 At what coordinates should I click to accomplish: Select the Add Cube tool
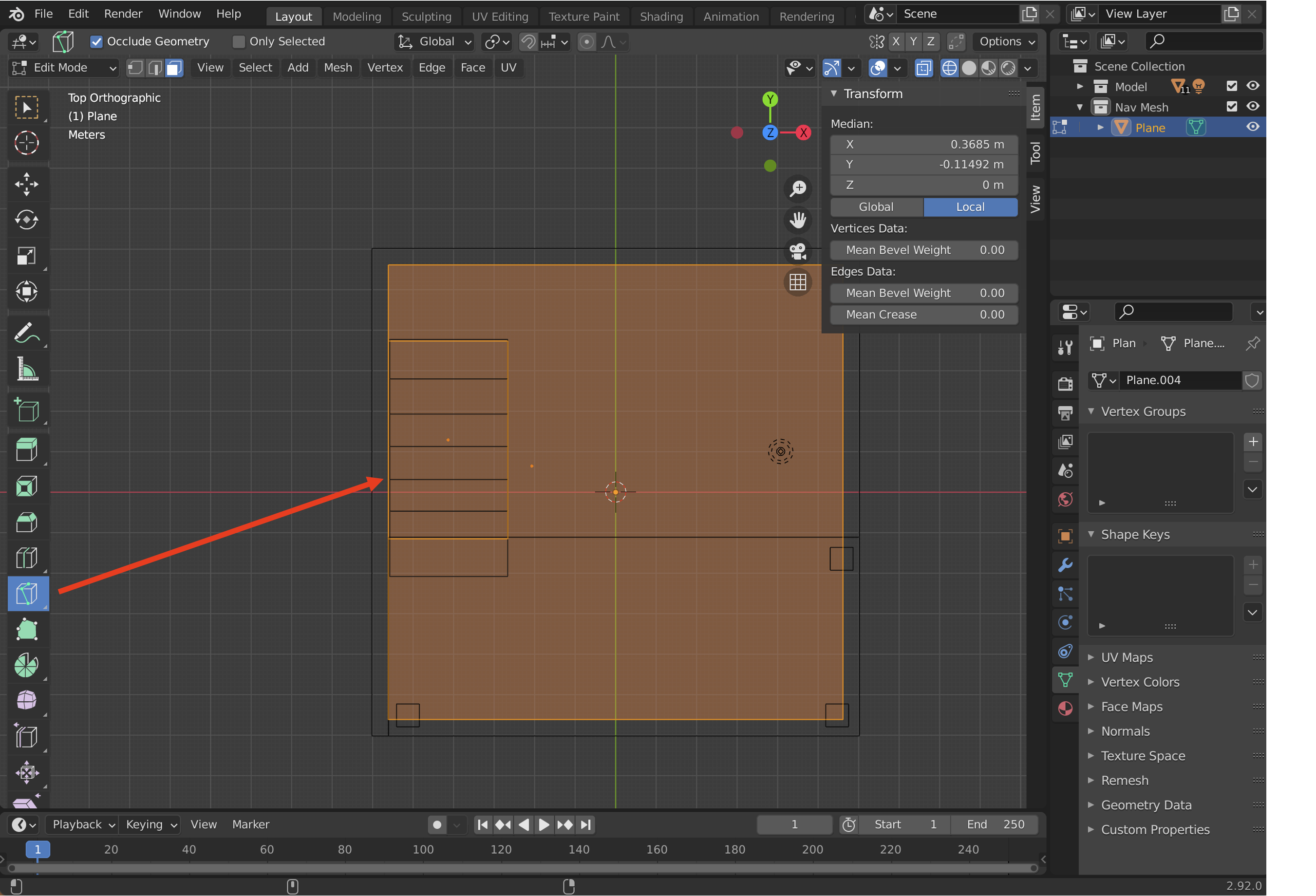tap(27, 411)
